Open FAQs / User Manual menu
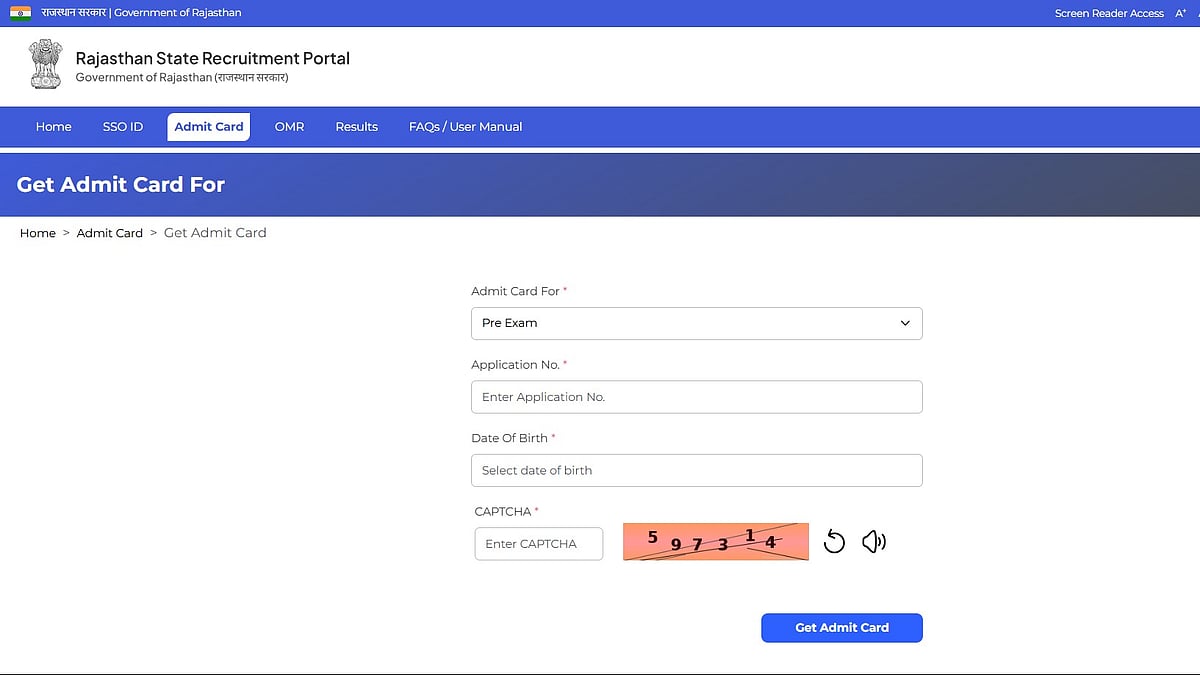1200x675 pixels. click(466, 127)
